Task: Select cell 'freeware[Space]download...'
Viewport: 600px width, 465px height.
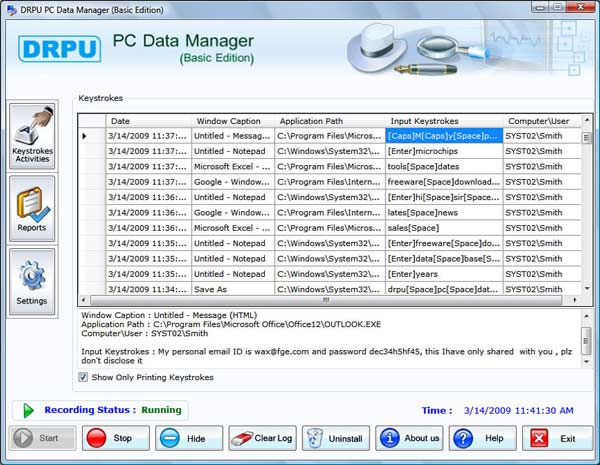Action: 444,182
